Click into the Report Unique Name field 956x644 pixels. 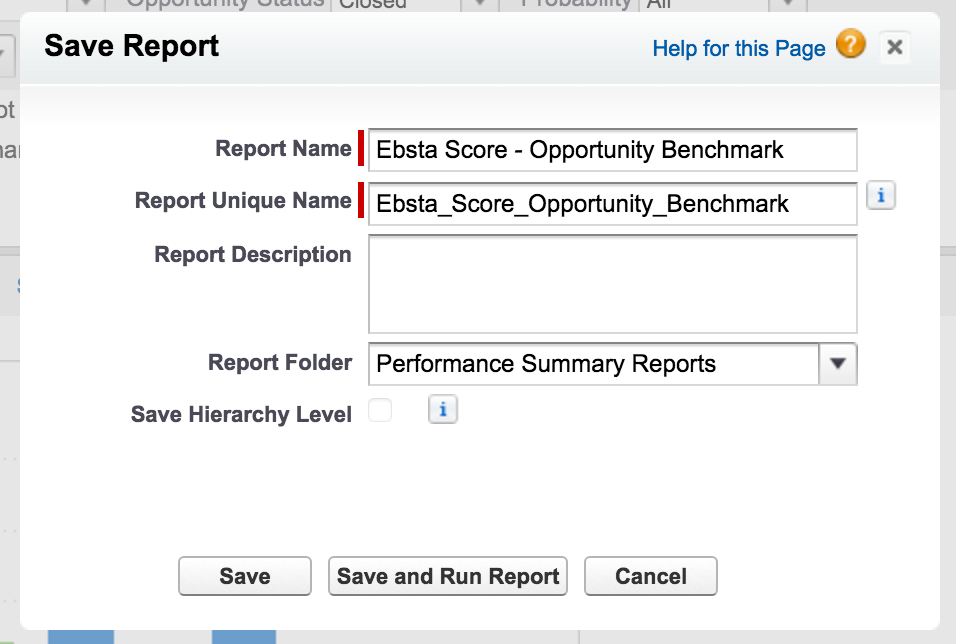[612, 204]
